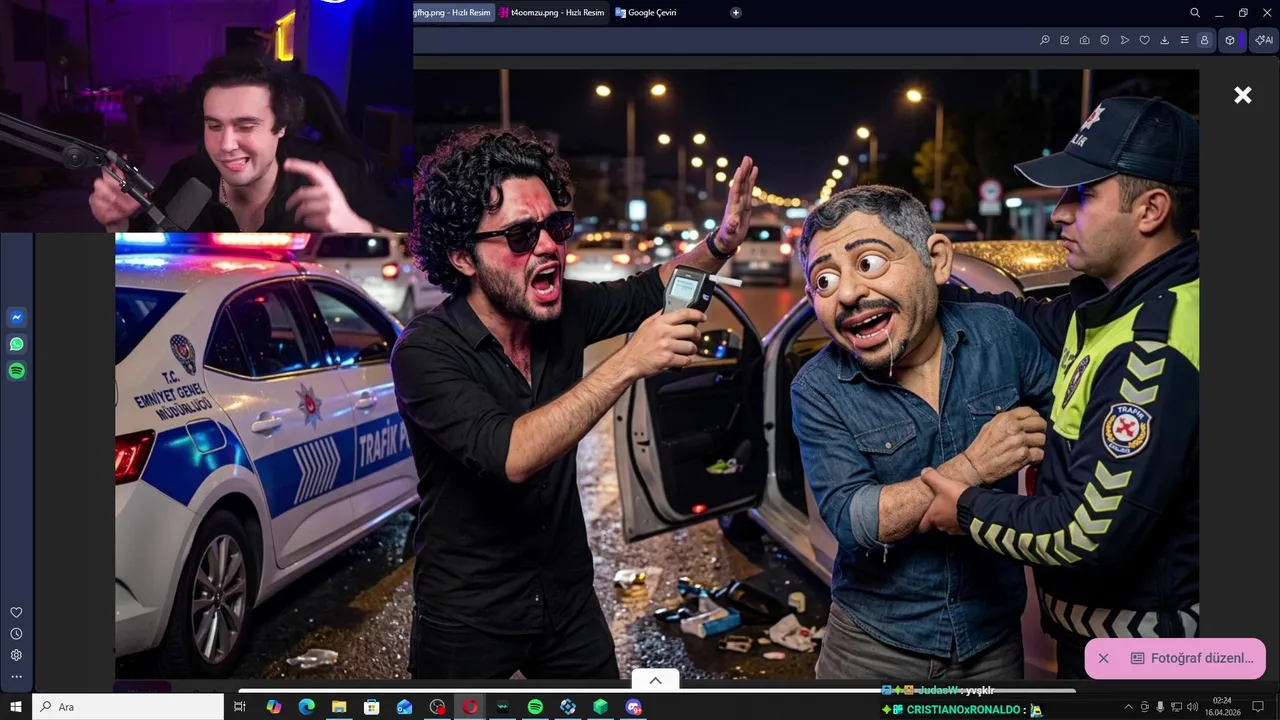Screen dimensions: 1280x720
Task: Click the send arrow toolbar icon
Action: [1125, 40]
